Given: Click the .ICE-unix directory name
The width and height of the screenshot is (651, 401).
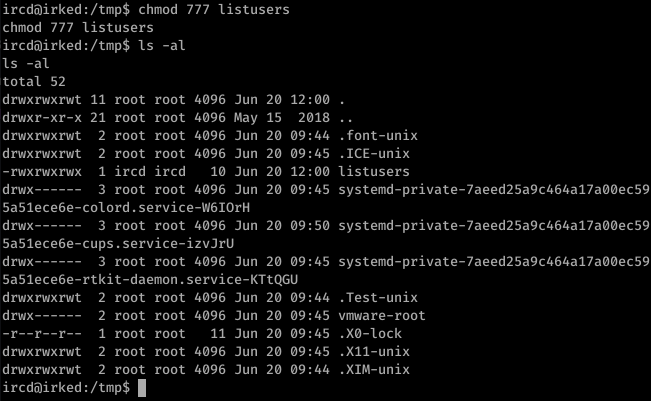Looking at the screenshot, I should (374, 153).
